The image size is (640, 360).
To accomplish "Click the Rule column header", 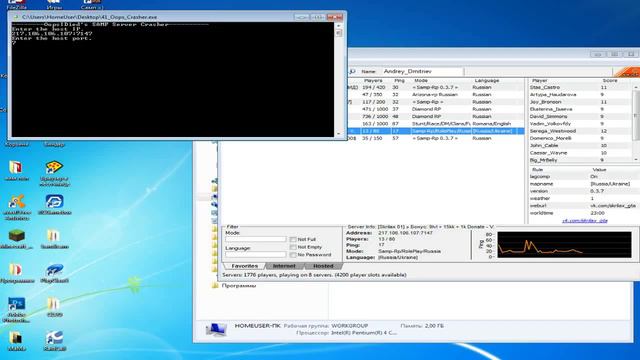I will coord(538,170).
